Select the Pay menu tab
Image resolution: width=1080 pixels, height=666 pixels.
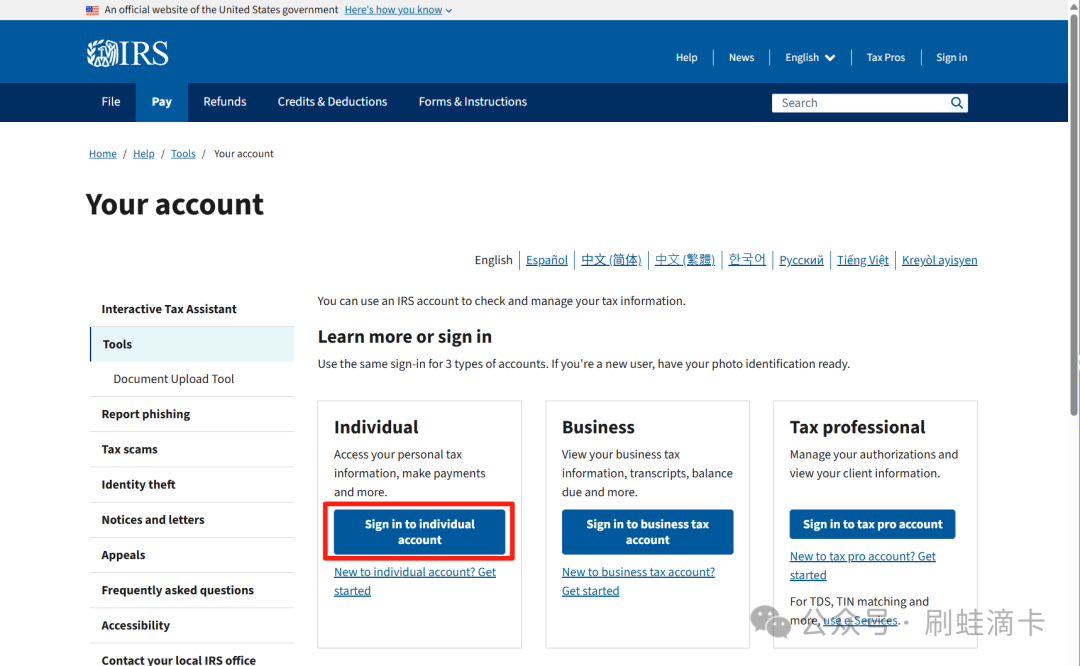point(162,102)
